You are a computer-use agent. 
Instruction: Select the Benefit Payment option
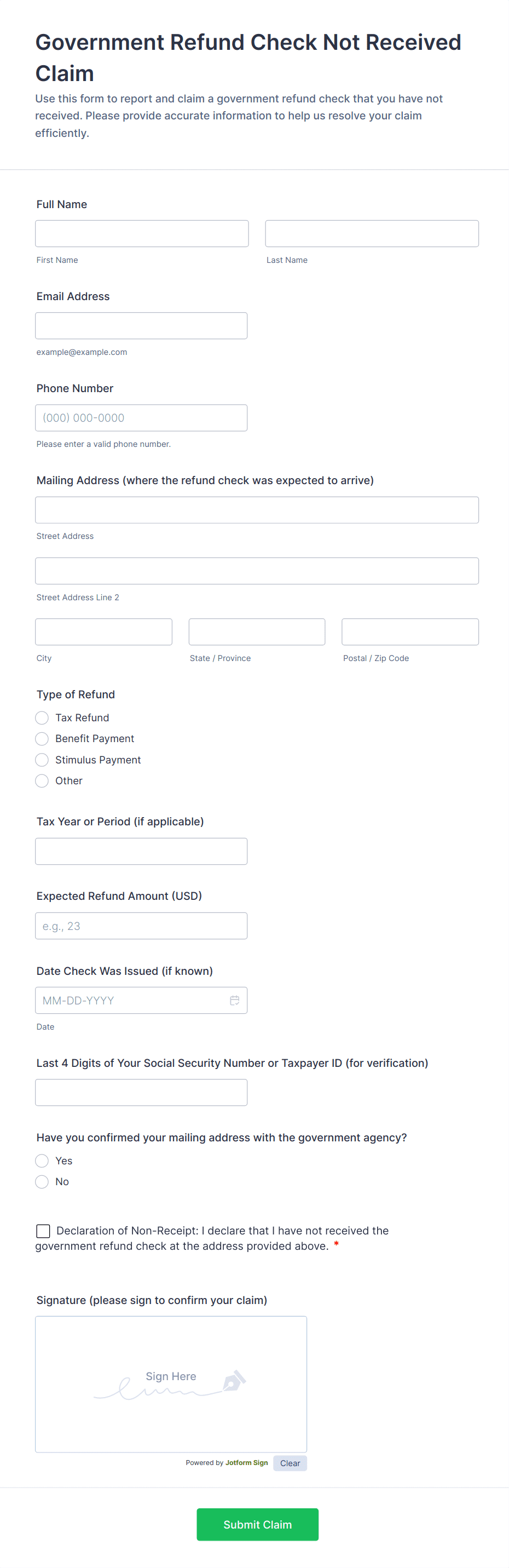pos(42,738)
